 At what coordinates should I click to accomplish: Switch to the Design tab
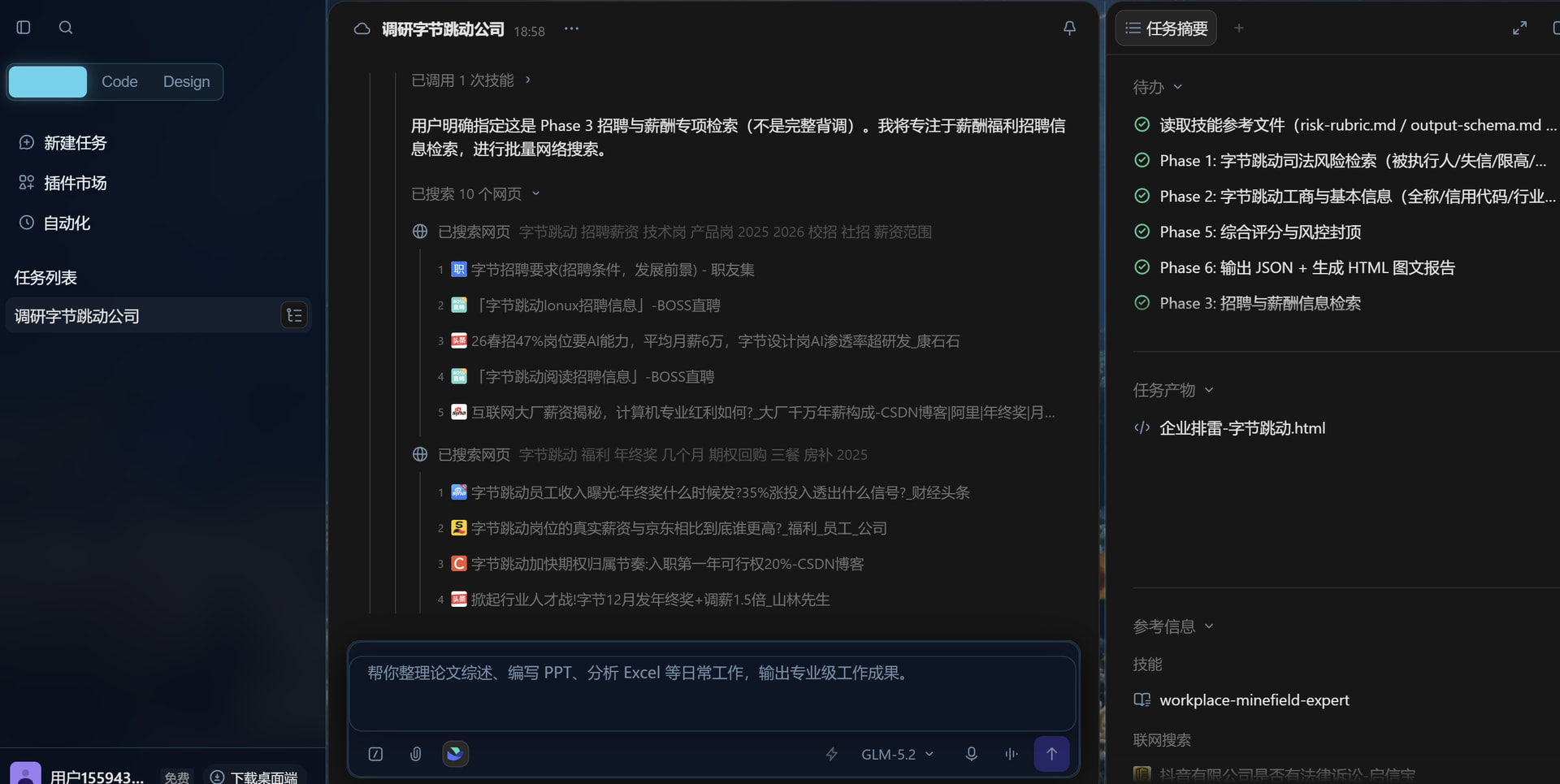coord(186,81)
